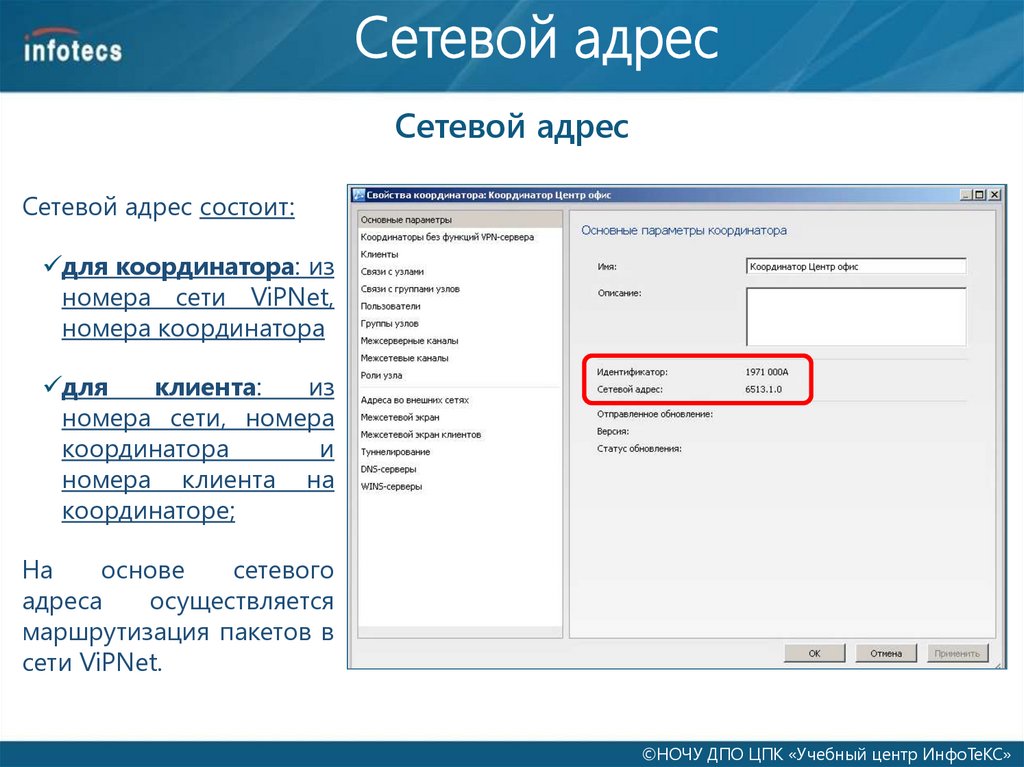Click the infotecs logo
This screenshot has height=767, width=1024.
pyautogui.click(x=72, y=46)
